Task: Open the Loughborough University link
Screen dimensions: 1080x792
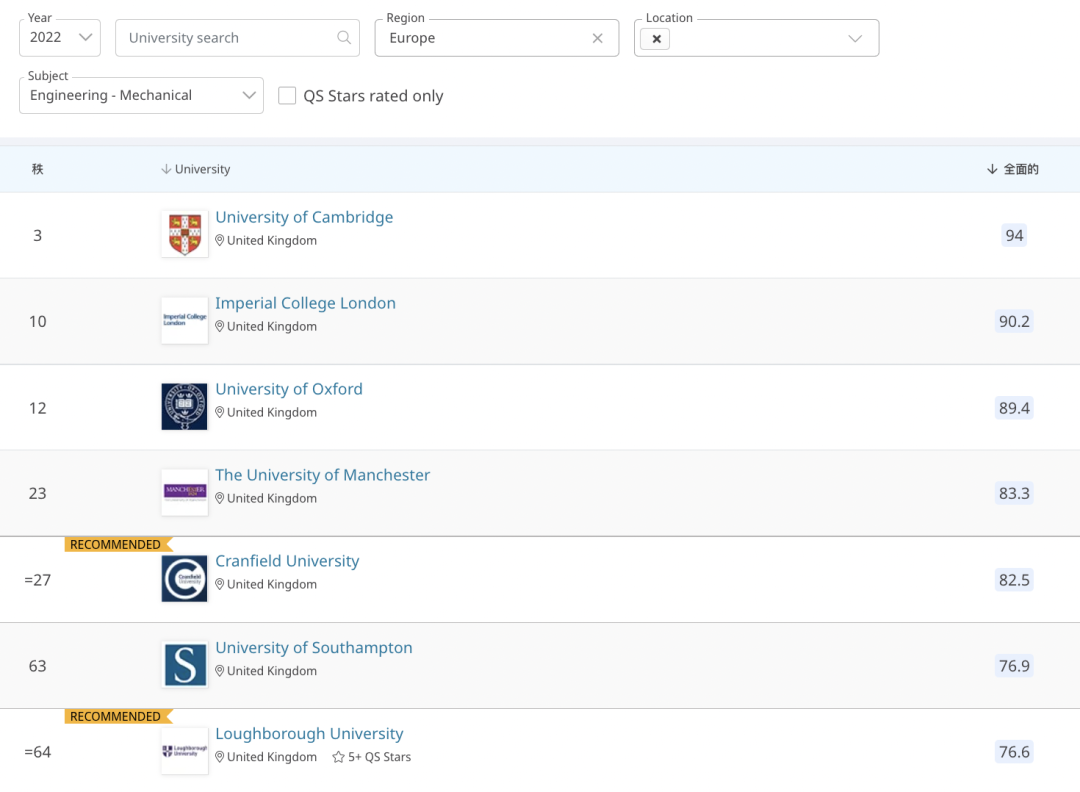Action: point(309,733)
